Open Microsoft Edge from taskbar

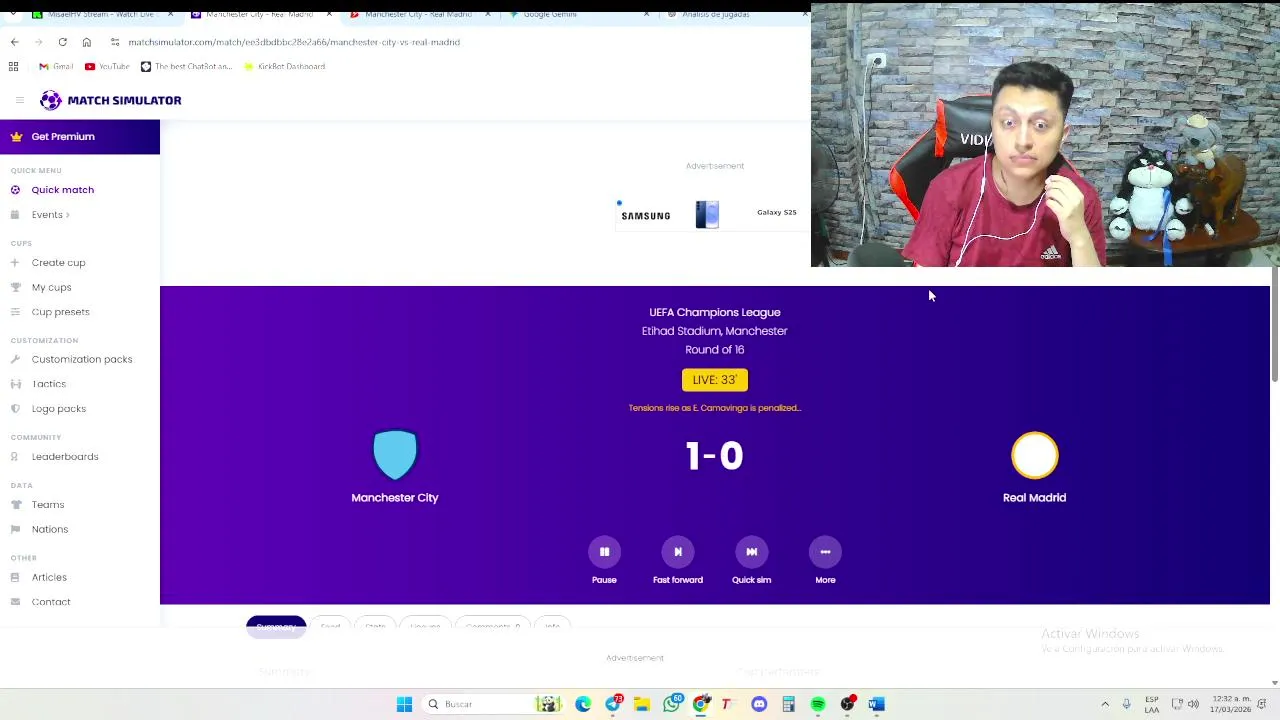(583, 704)
